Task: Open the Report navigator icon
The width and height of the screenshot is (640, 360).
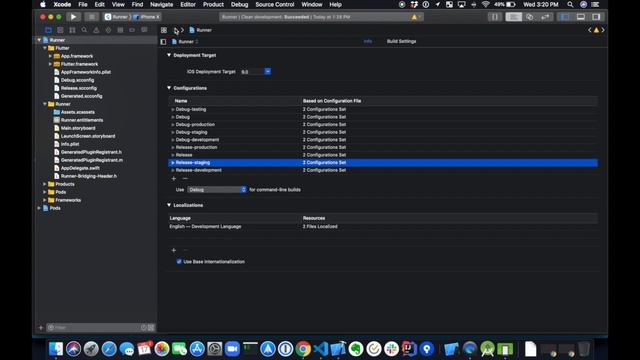Action: [x=144, y=30]
